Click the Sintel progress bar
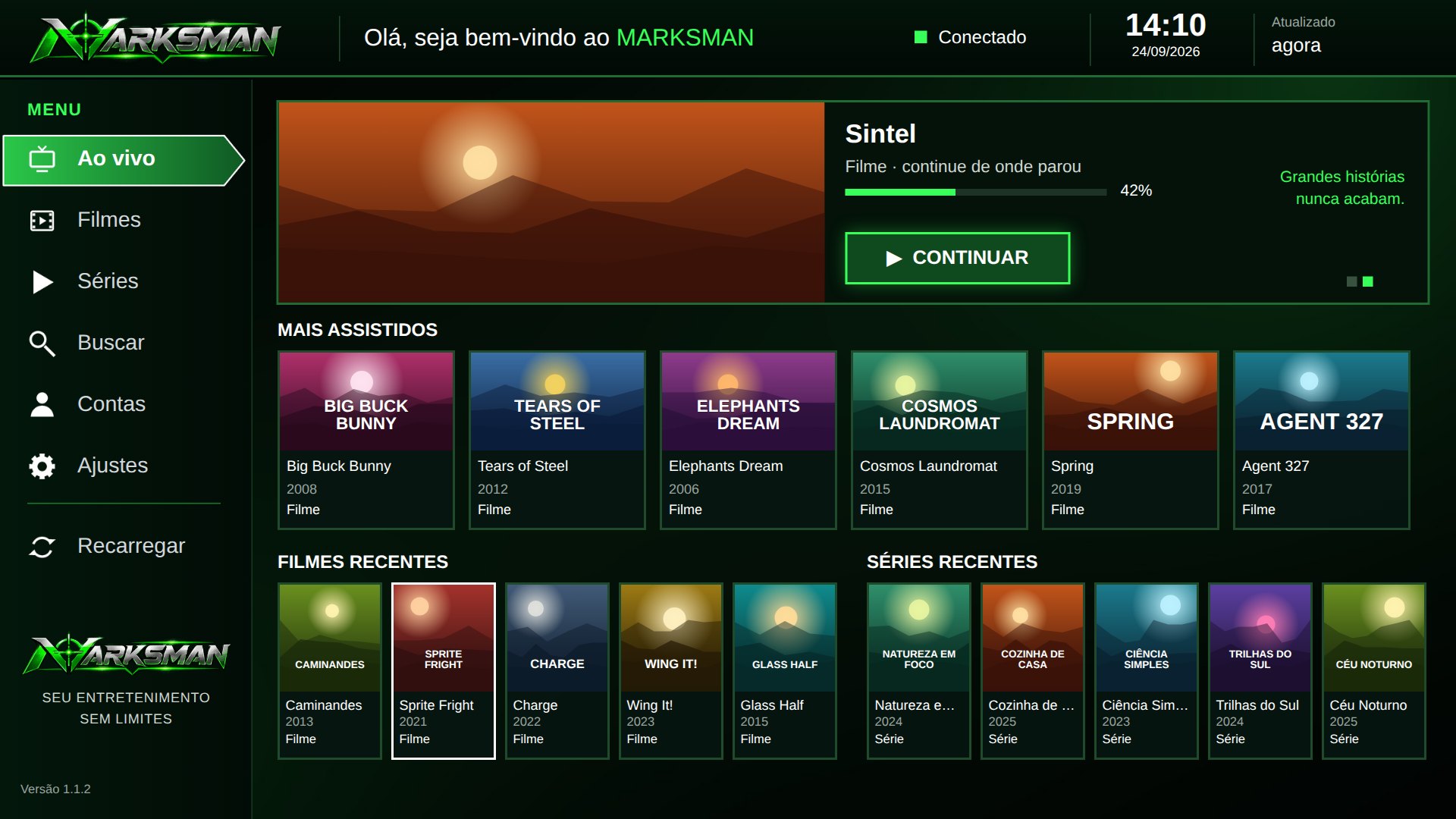This screenshot has width=1456, height=819. (x=976, y=193)
